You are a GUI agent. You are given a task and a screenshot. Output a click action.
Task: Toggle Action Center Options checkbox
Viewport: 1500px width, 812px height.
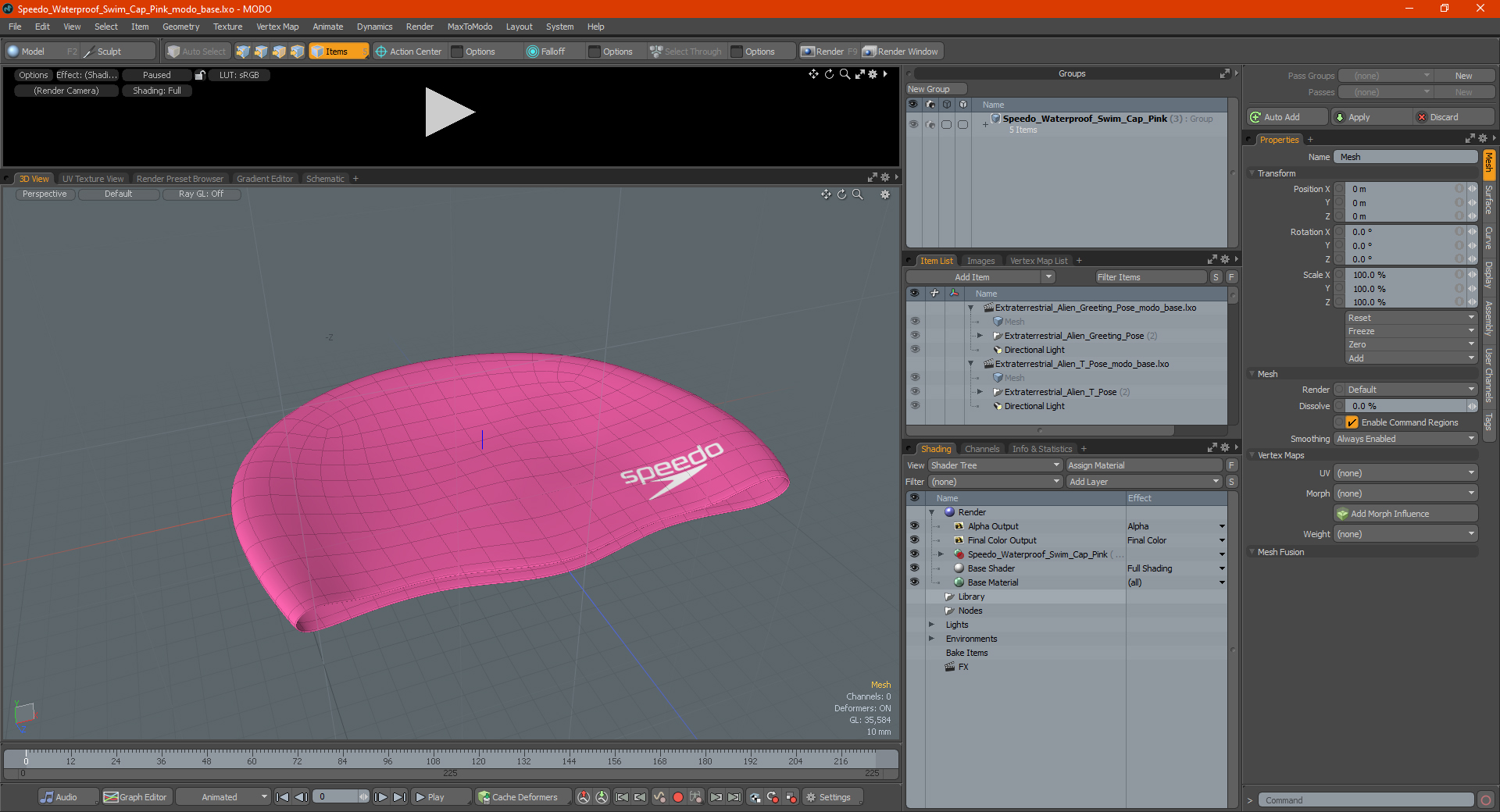[x=457, y=52]
